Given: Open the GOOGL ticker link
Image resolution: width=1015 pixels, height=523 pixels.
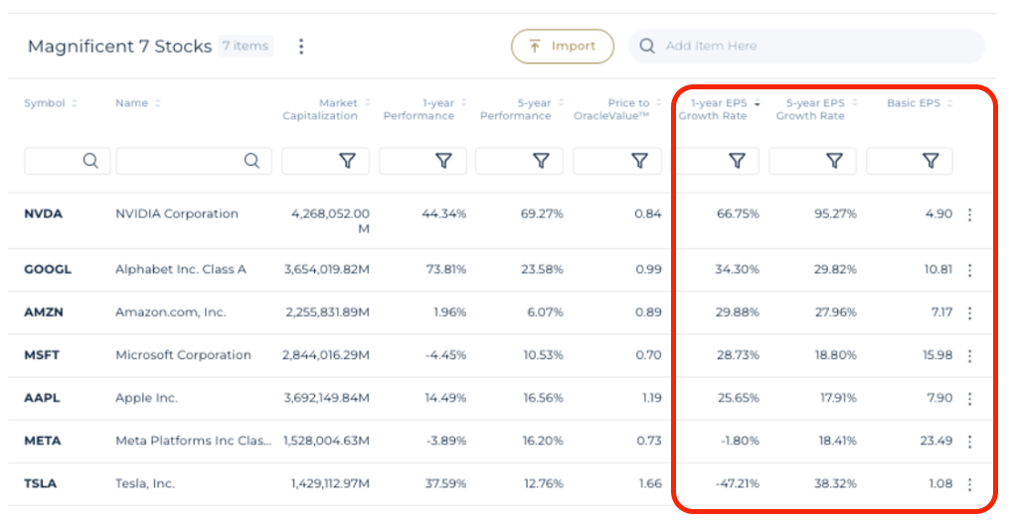Looking at the screenshot, I should tap(48, 270).
